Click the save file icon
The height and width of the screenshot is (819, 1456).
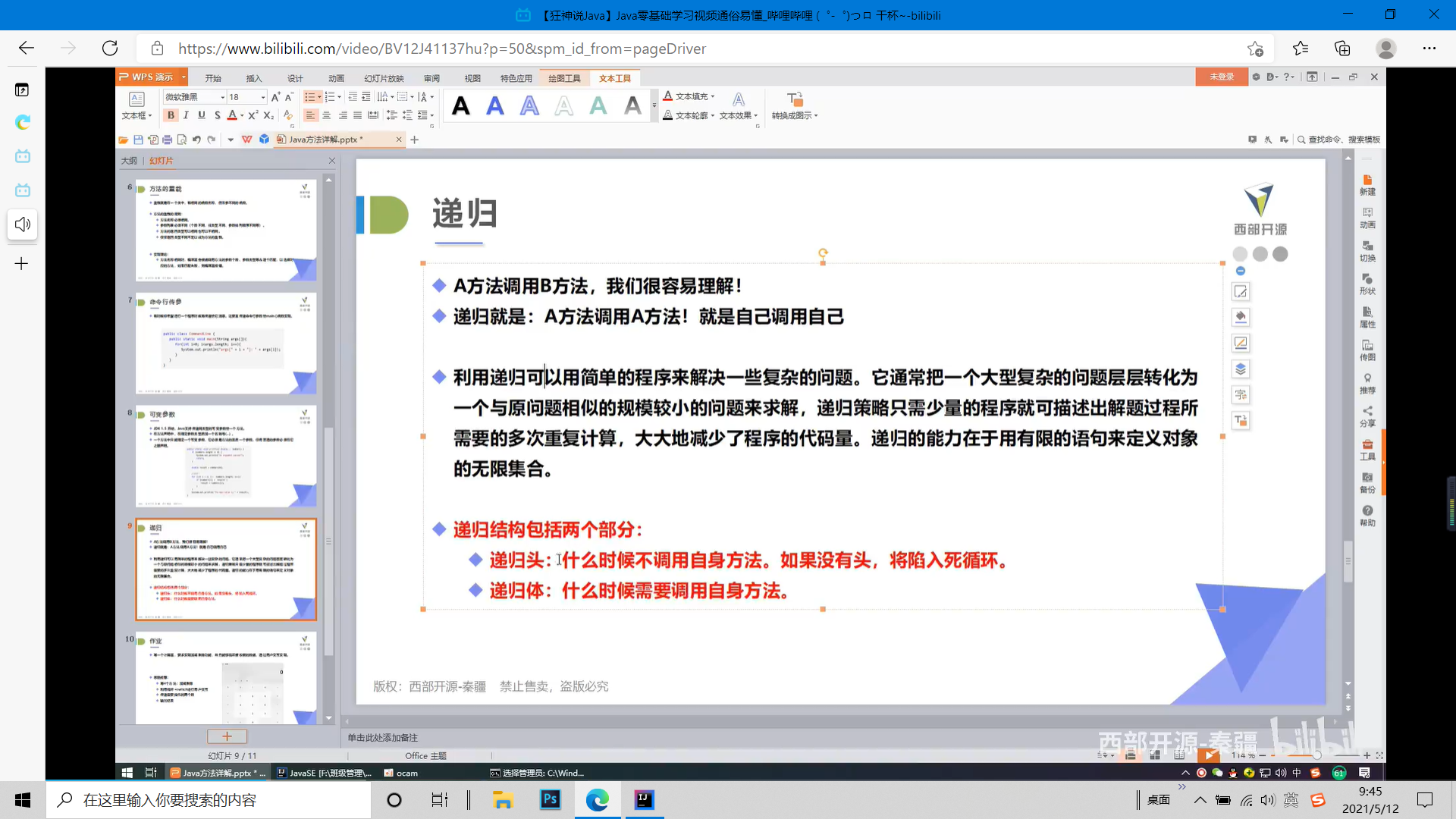pos(138,140)
